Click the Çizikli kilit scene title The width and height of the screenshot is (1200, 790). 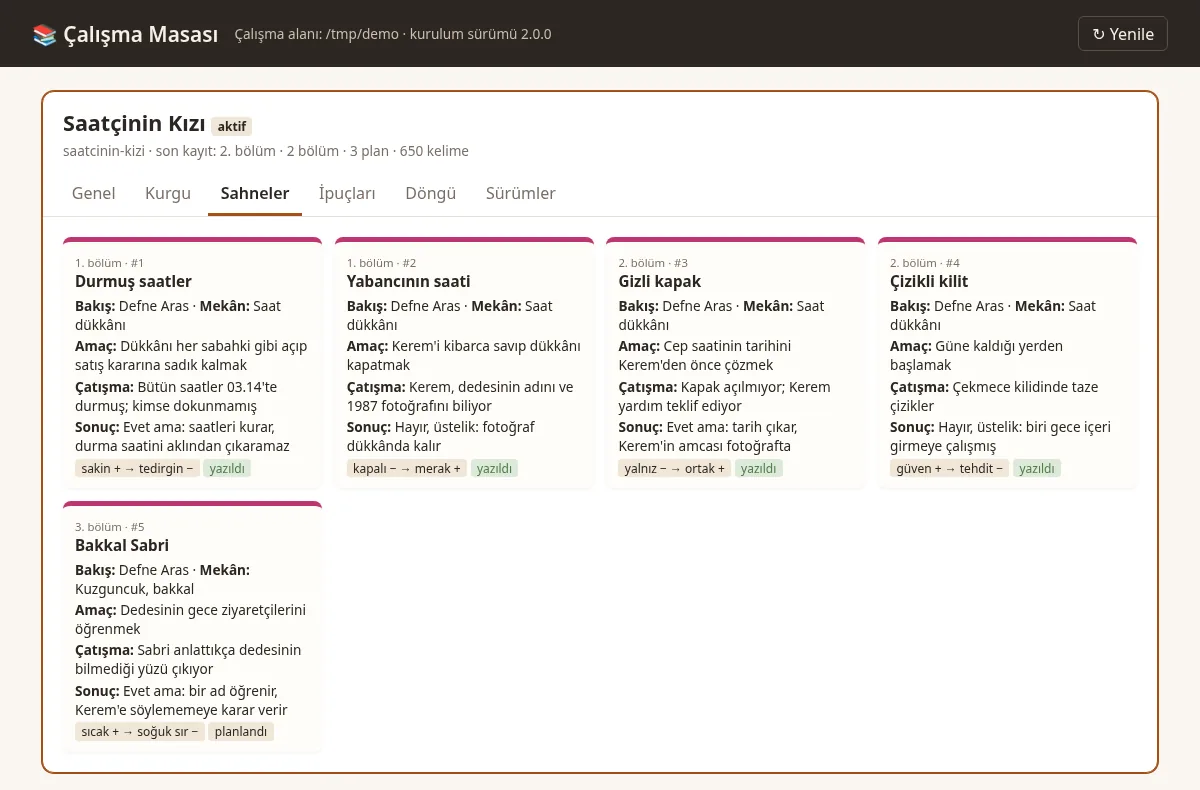click(929, 281)
